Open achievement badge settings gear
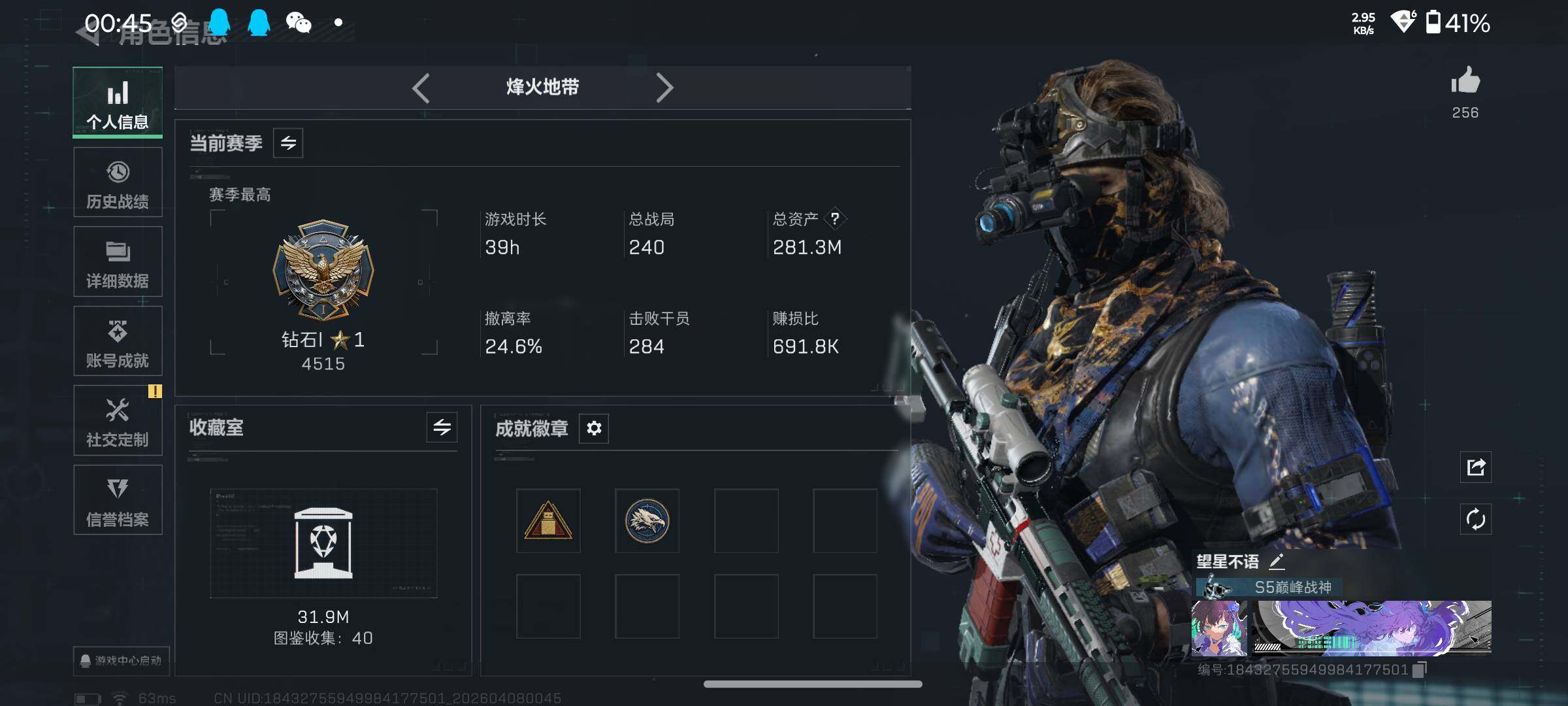This screenshot has height=706, width=1568. tap(594, 428)
